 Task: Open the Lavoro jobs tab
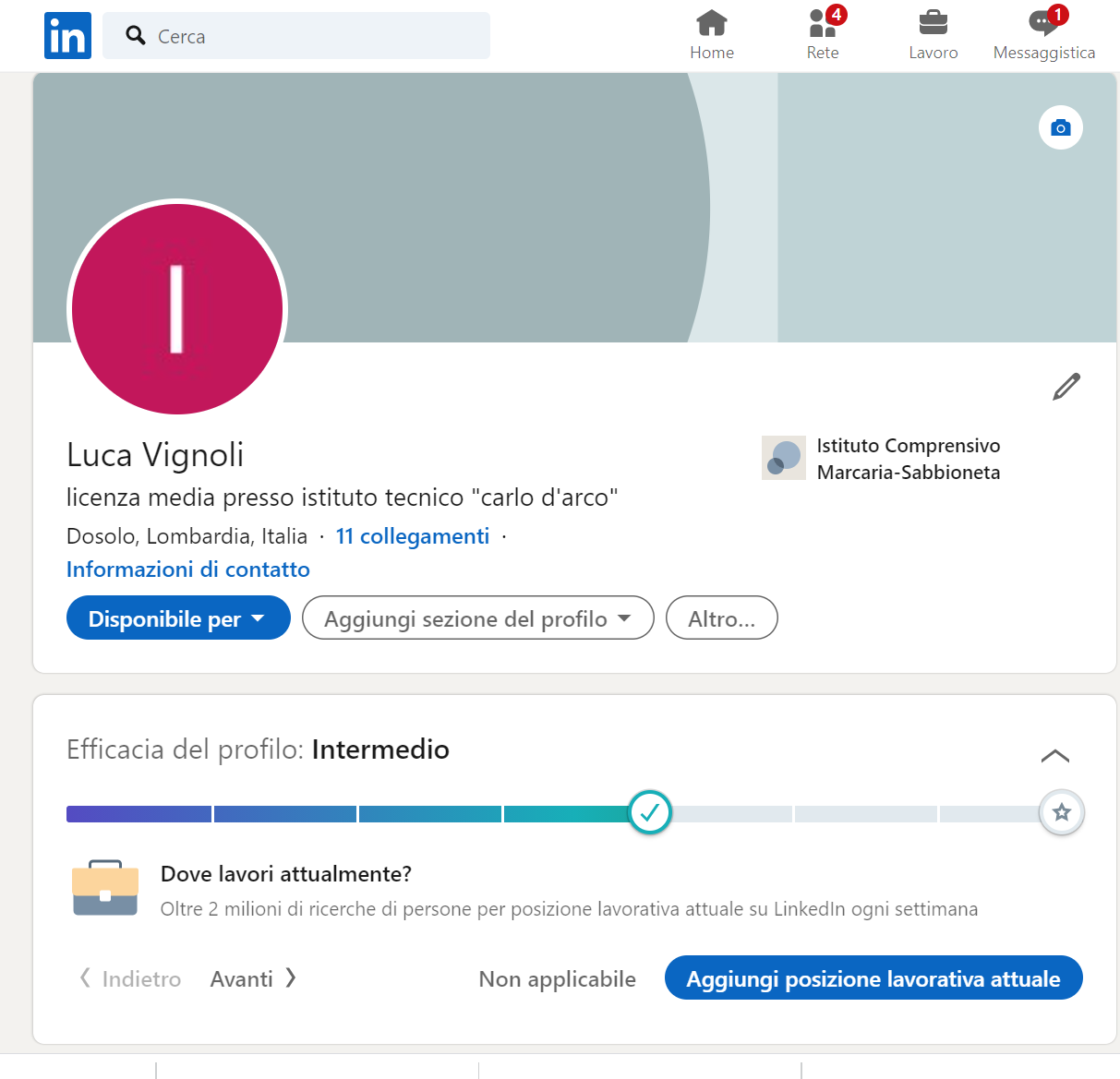click(933, 35)
